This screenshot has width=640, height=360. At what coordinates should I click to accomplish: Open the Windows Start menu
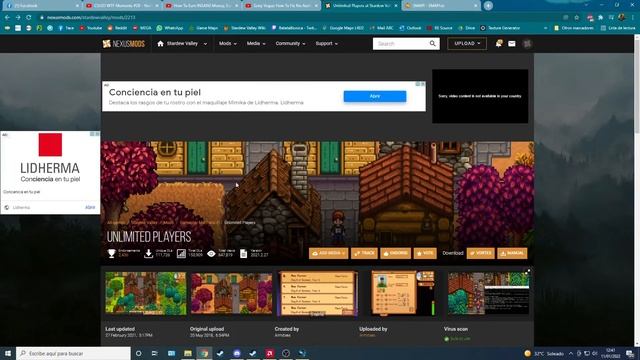click(x=8, y=353)
